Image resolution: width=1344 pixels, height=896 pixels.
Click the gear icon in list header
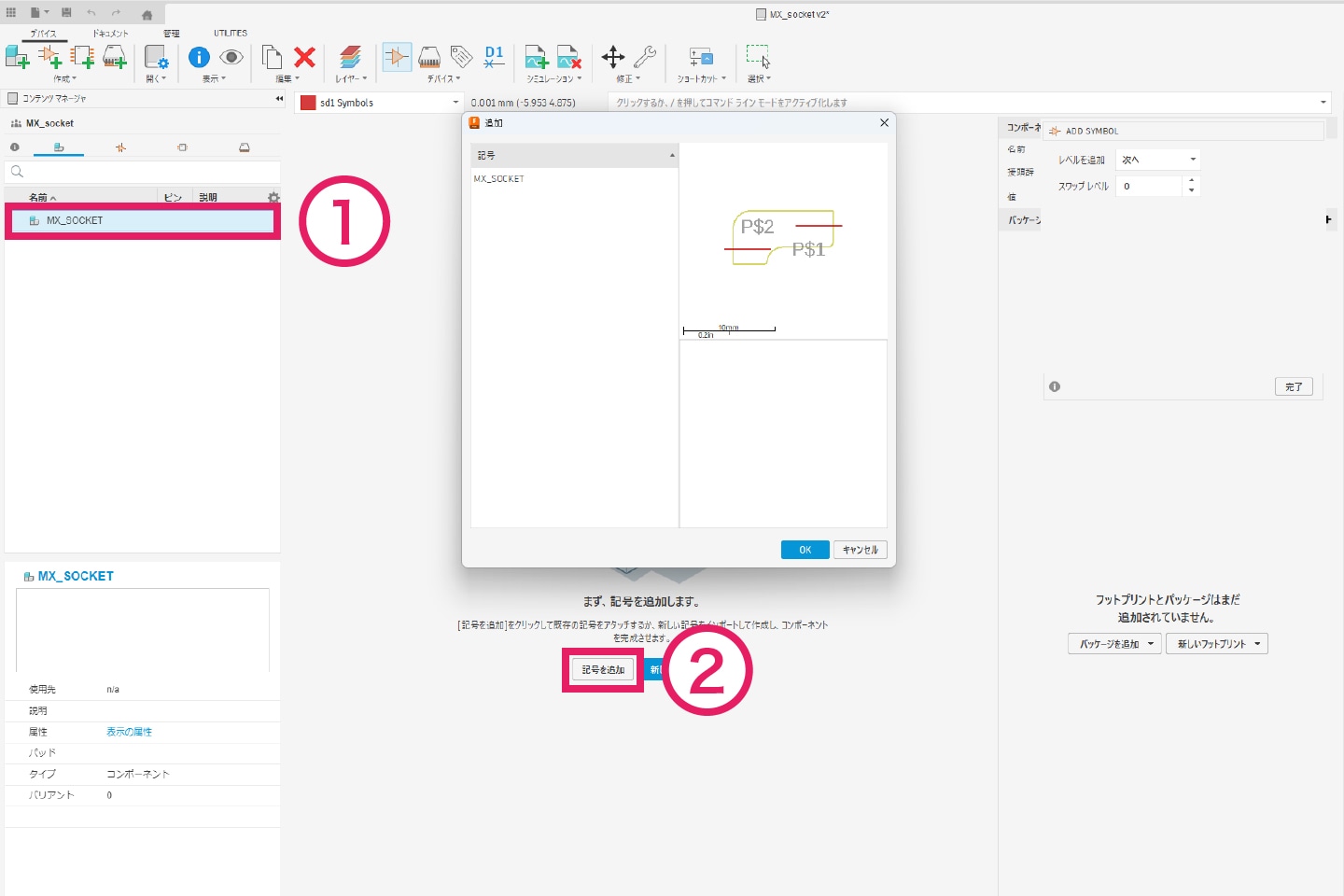273,198
